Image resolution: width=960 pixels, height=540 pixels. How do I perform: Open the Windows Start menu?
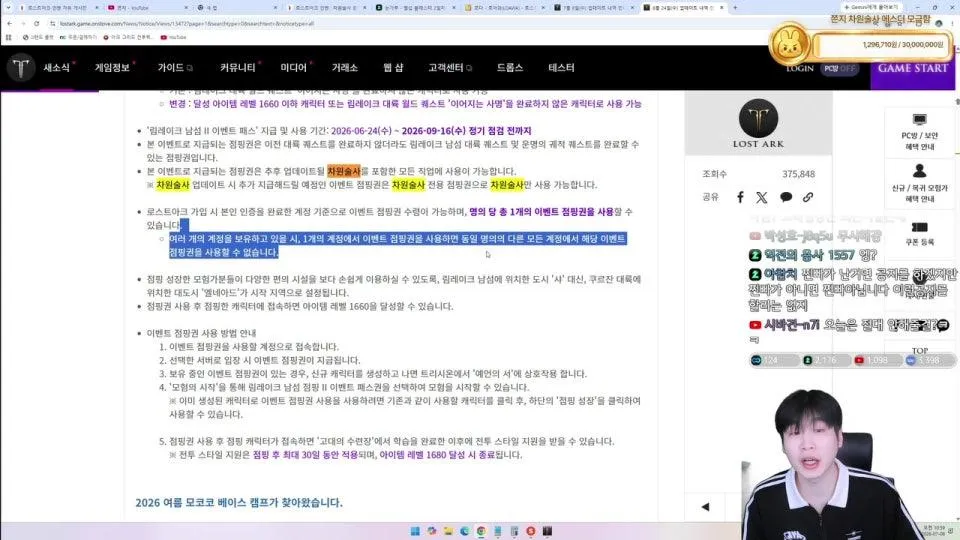(415, 531)
